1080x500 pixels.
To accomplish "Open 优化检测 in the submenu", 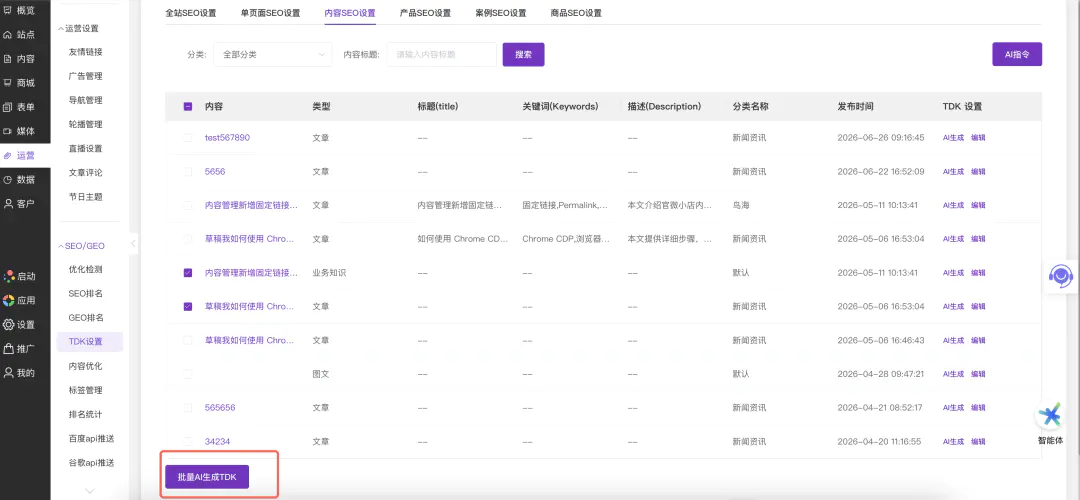I will (85, 269).
